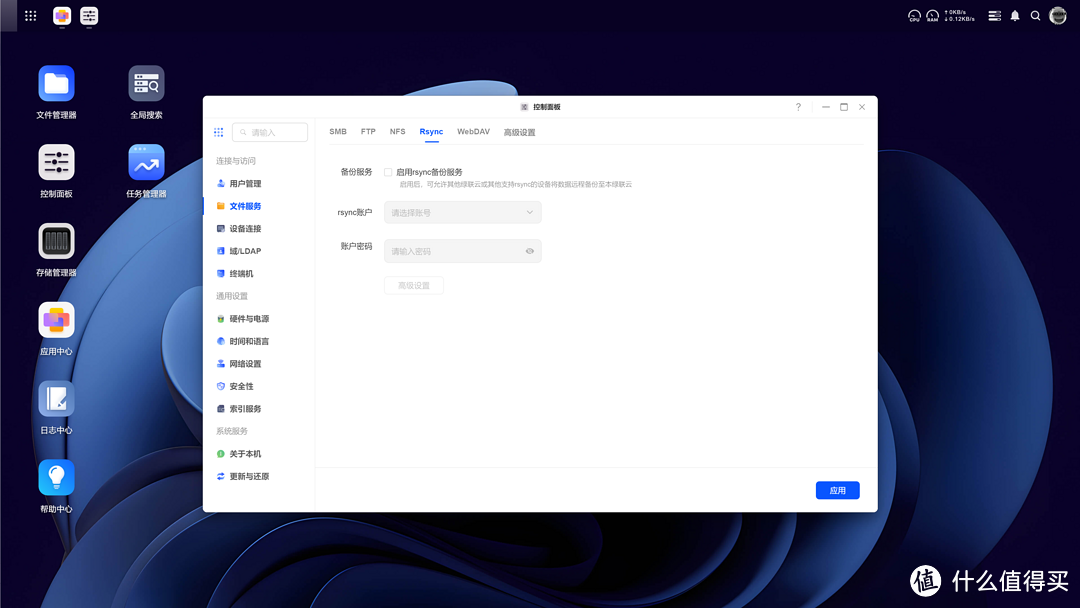Click the 应用 button

[x=838, y=490]
